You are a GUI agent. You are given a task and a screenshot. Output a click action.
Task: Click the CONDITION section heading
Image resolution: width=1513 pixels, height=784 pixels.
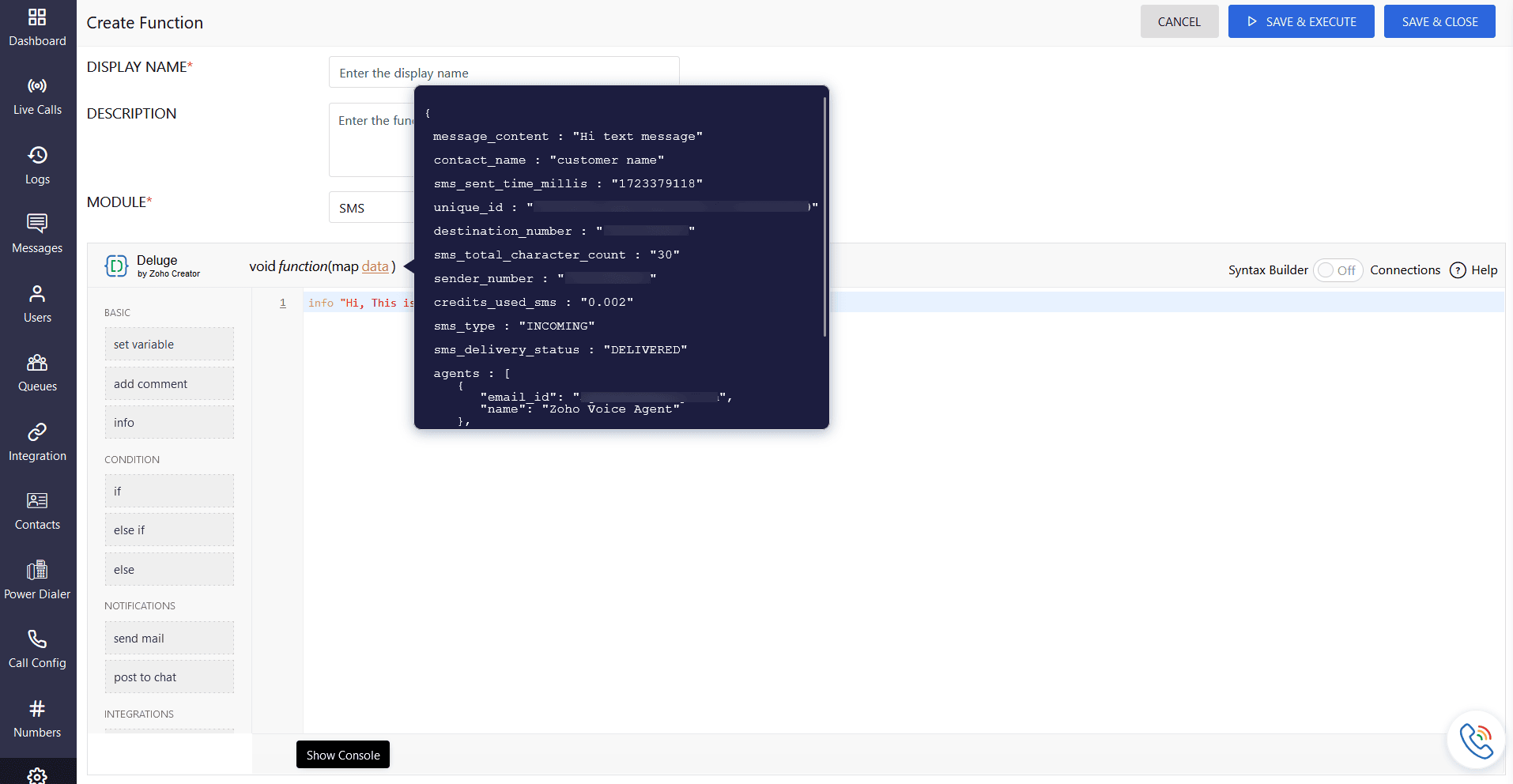pos(132,460)
